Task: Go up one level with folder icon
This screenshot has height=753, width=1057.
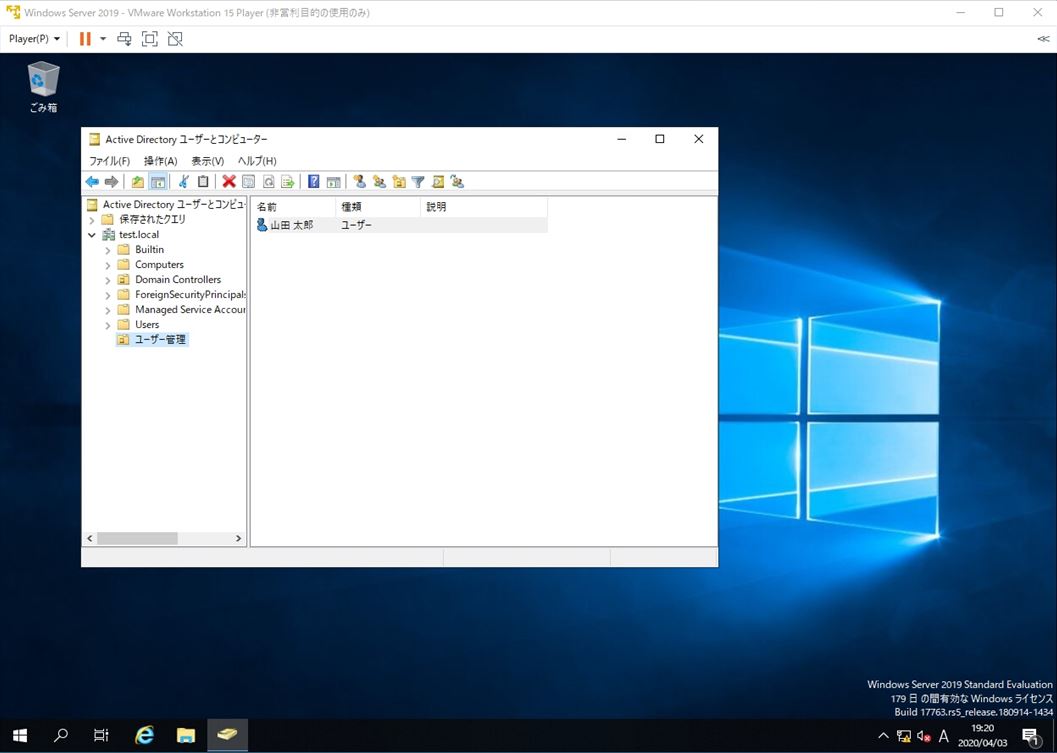Action: pyautogui.click(x=138, y=181)
